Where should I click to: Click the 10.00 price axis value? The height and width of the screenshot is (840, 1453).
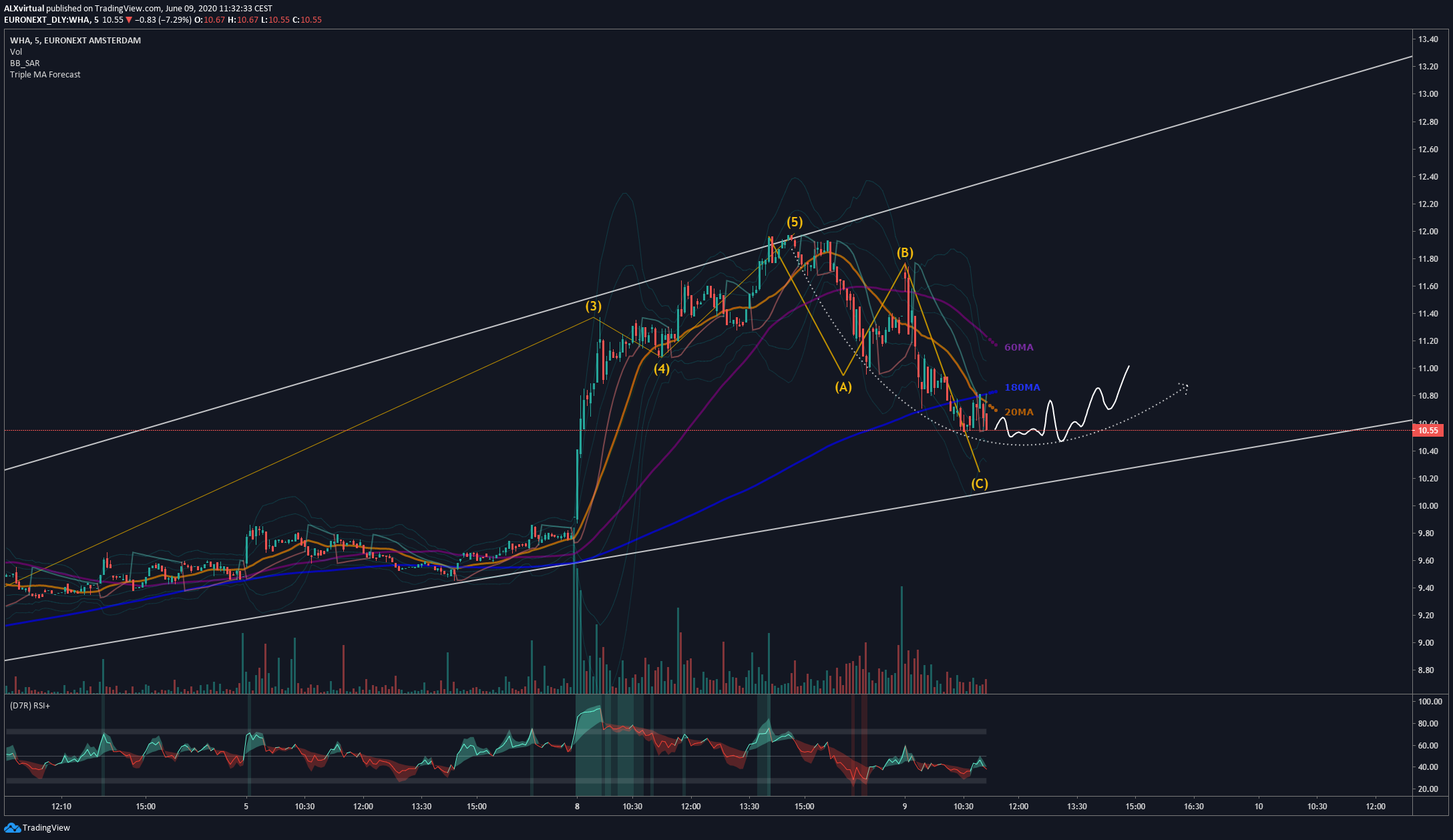1428,506
